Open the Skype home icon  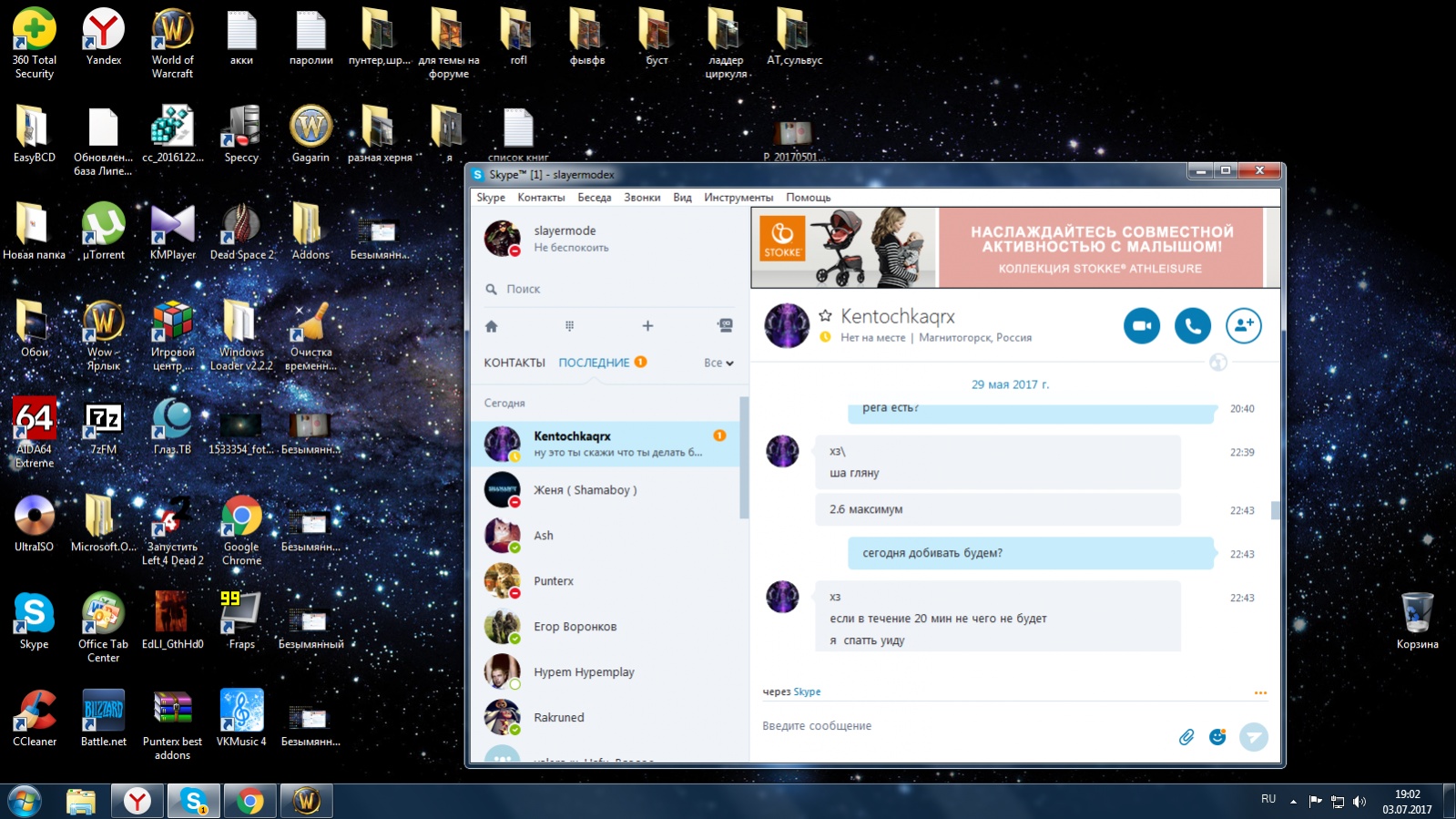[x=492, y=326]
